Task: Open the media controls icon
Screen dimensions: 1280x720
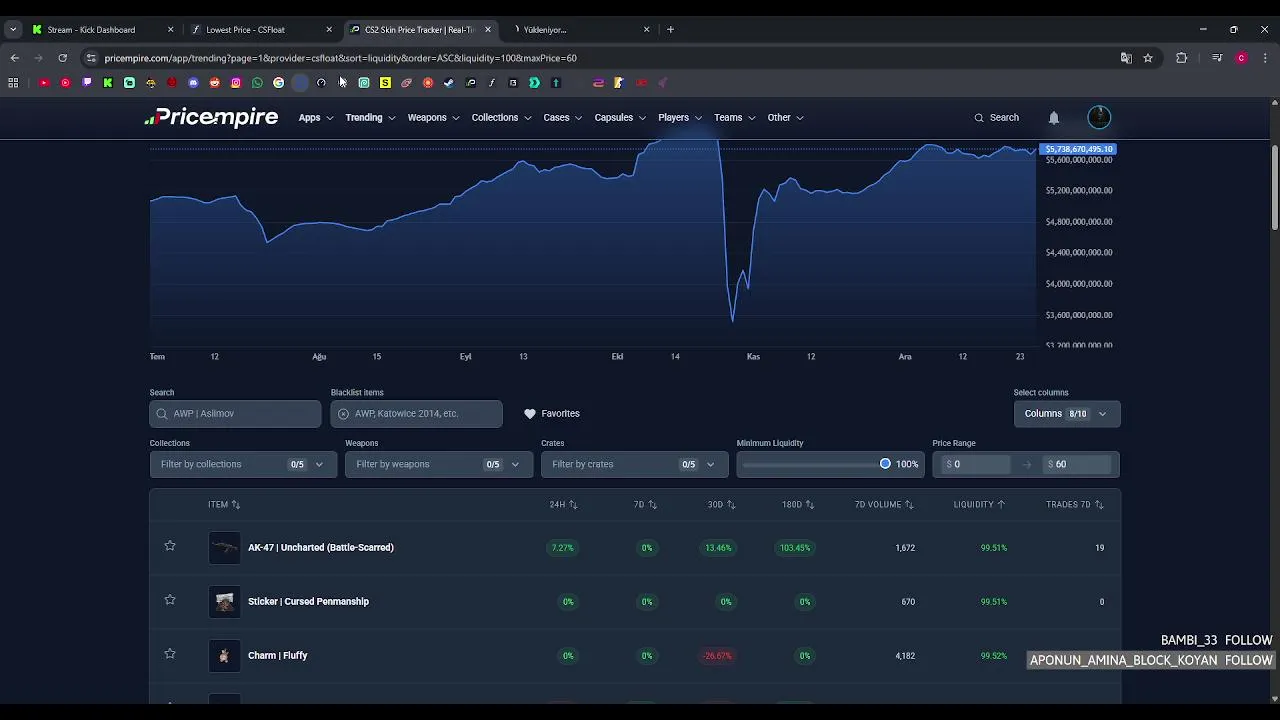Action: click(x=1217, y=58)
